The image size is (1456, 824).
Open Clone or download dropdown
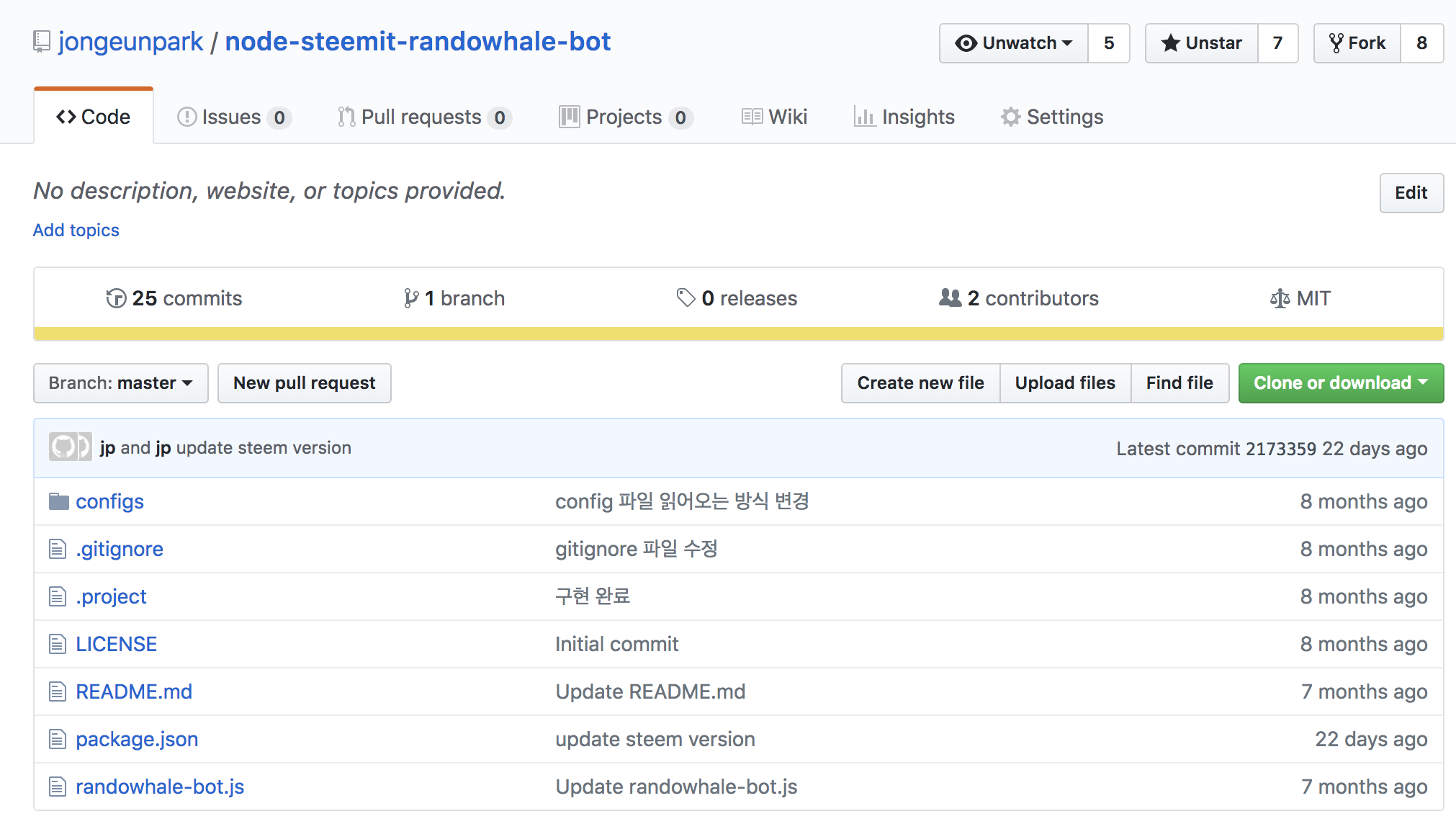pyautogui.click(x=1342, y=383)
